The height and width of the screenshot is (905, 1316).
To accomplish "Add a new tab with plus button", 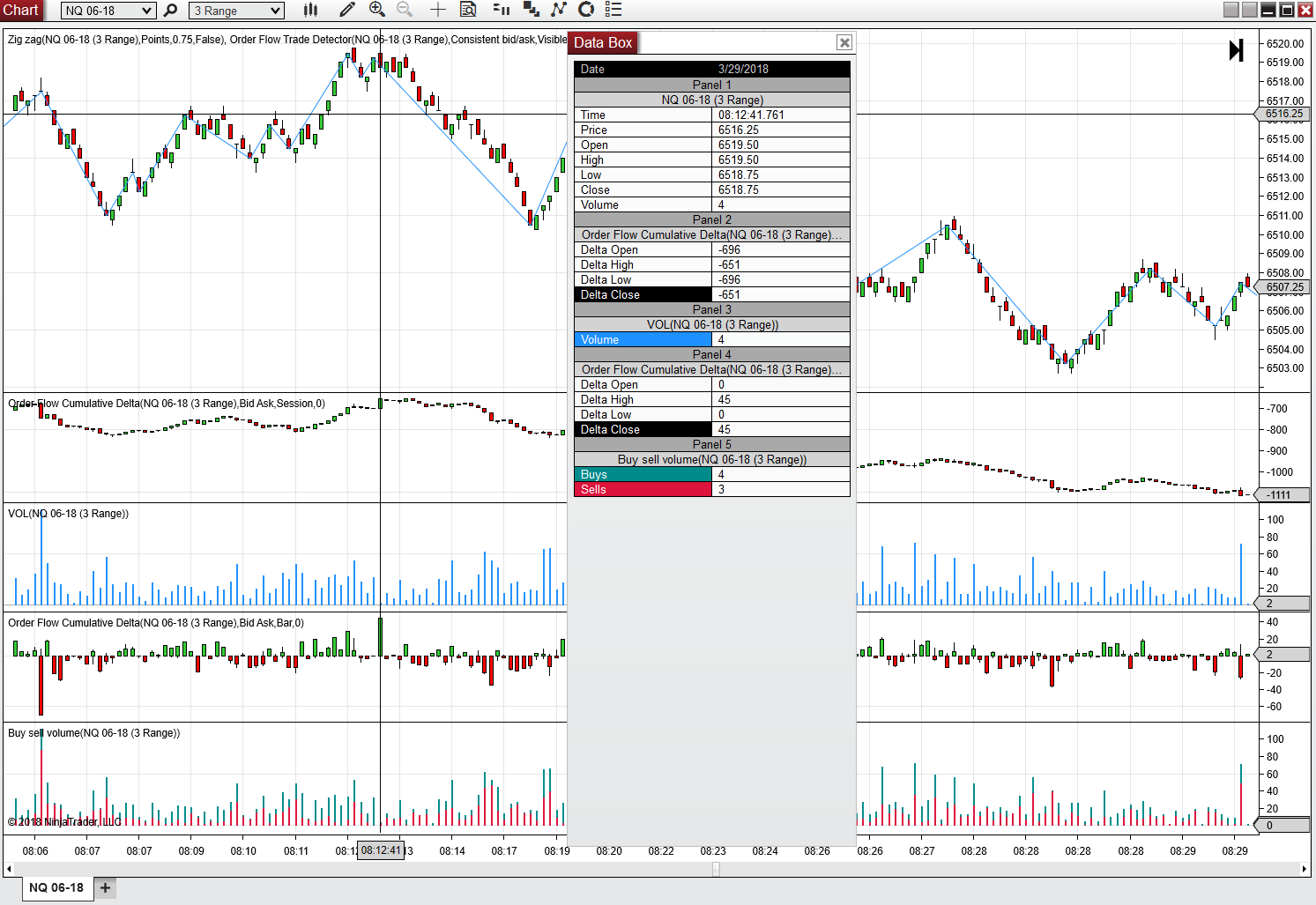I will pos(105,887).
